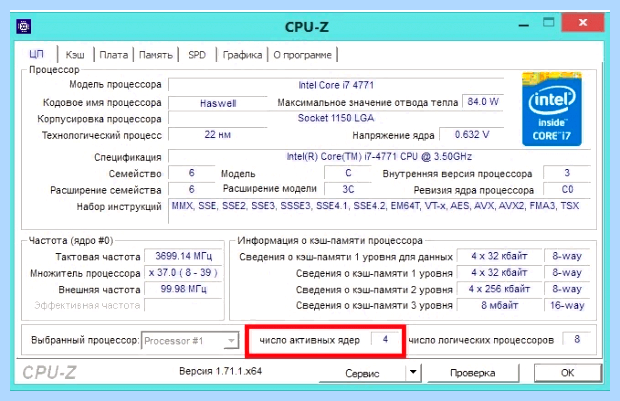Close the CPU-Z window
Screen dimensions: 620x401
click(x=583, y=23)
